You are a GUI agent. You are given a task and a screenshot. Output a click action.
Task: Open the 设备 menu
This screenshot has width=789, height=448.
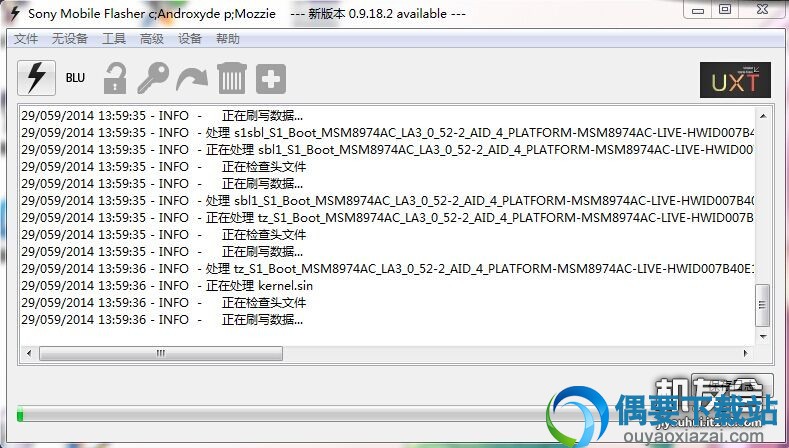tap(190, 39)
